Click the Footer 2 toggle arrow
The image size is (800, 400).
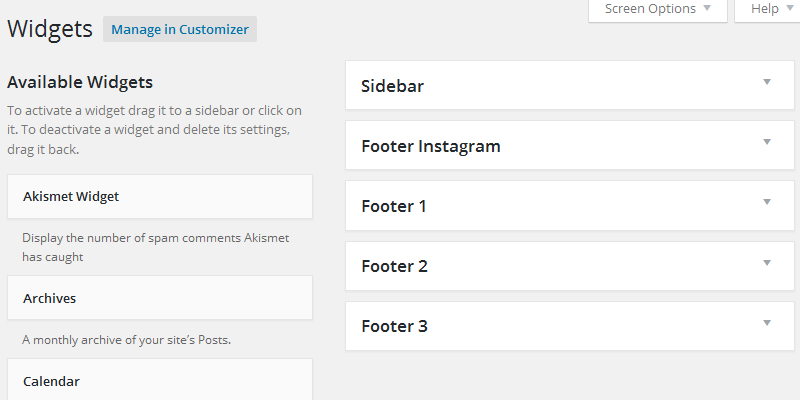pos(767,262)
